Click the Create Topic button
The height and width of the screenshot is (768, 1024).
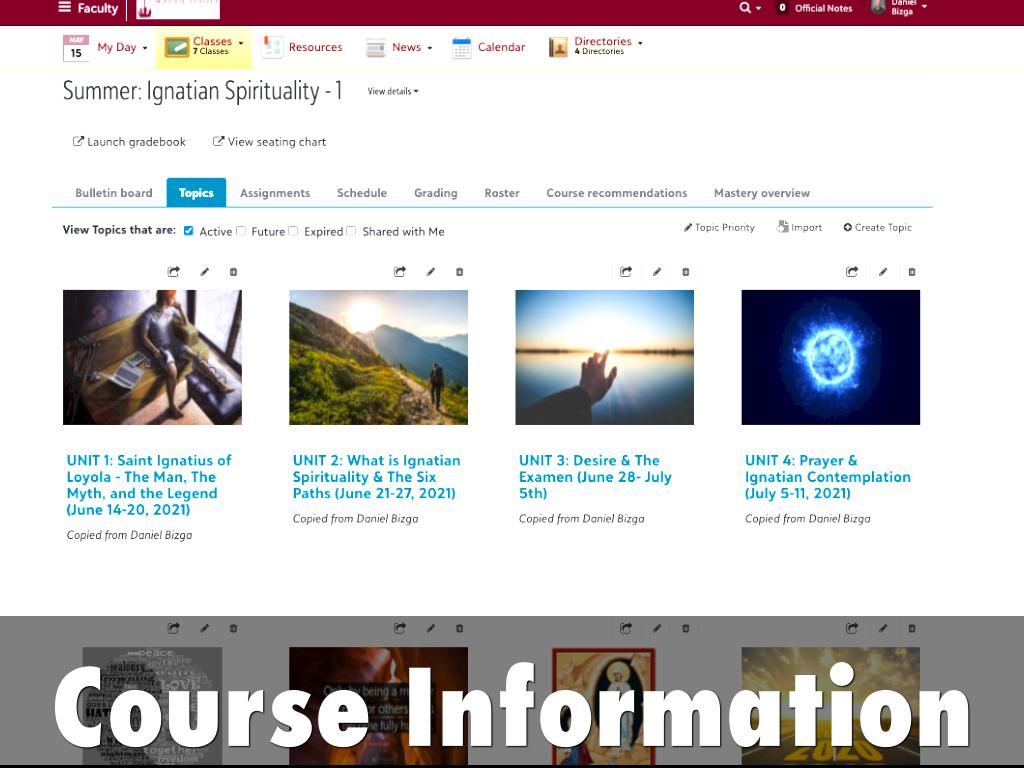click(x=877, y=227)
